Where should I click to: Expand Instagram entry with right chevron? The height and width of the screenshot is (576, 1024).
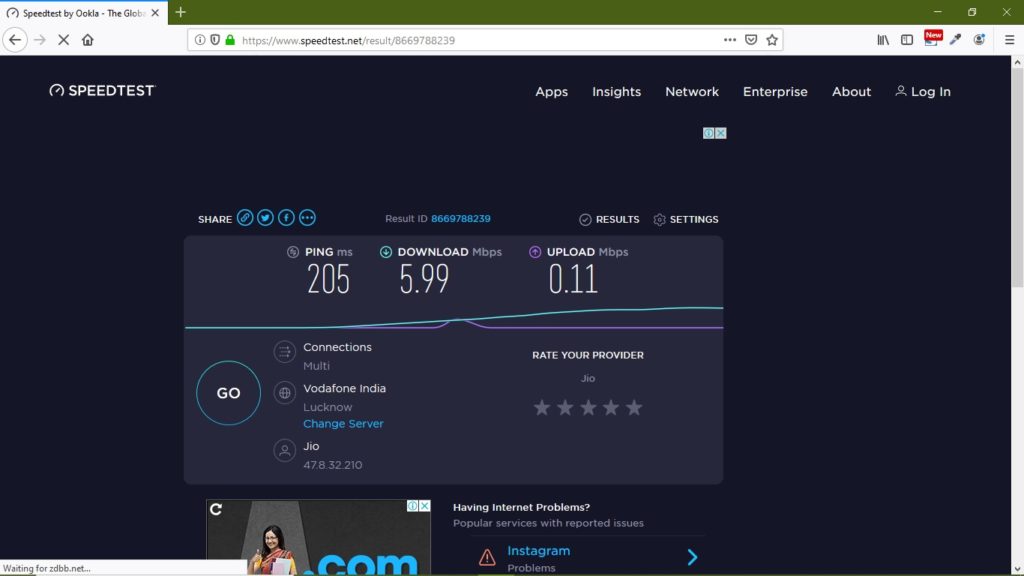click(x=692, y=557)
